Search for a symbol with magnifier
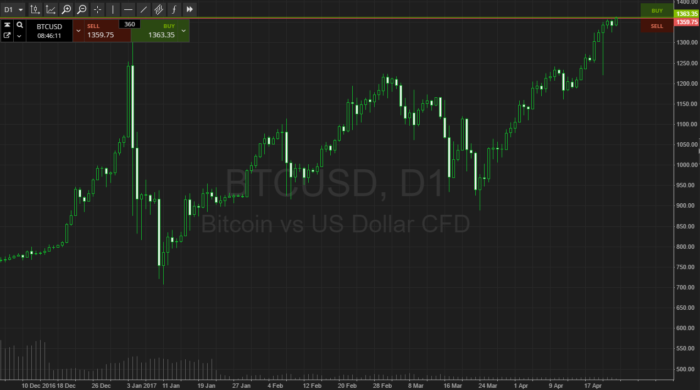This screenshot has height=390, width=700. (x=19, y=25)
